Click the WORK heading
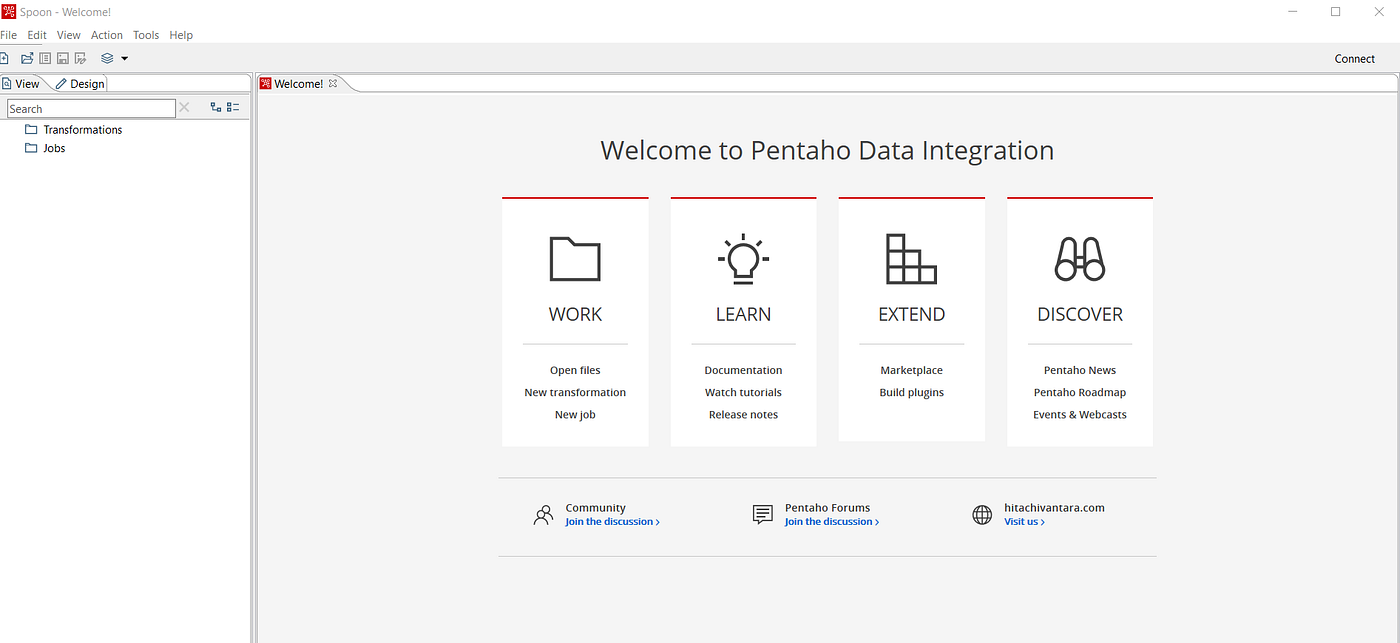Screen dimensions: 1400x643 click(x=575, y=314)
